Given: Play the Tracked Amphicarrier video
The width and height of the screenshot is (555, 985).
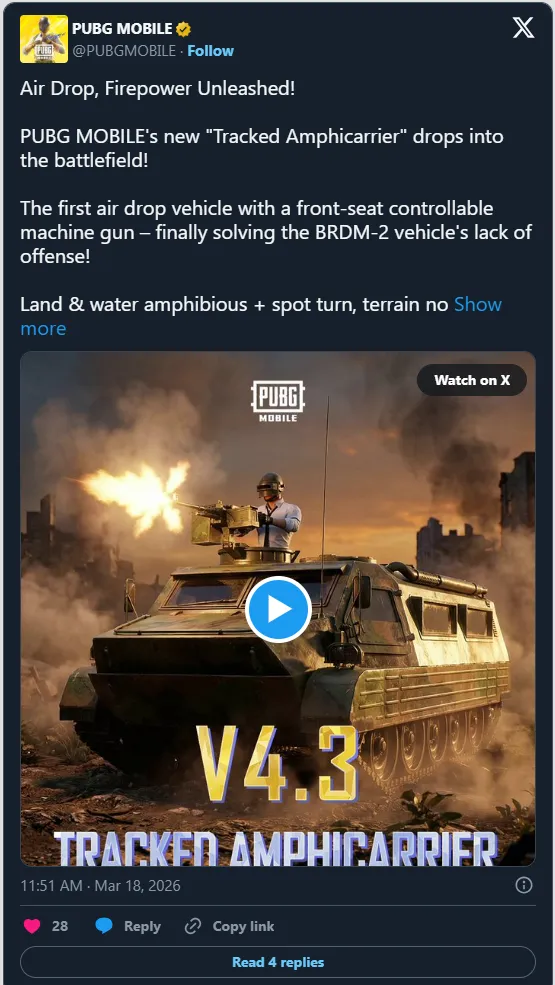Looking at the screenshot, I should pos(278,609).
